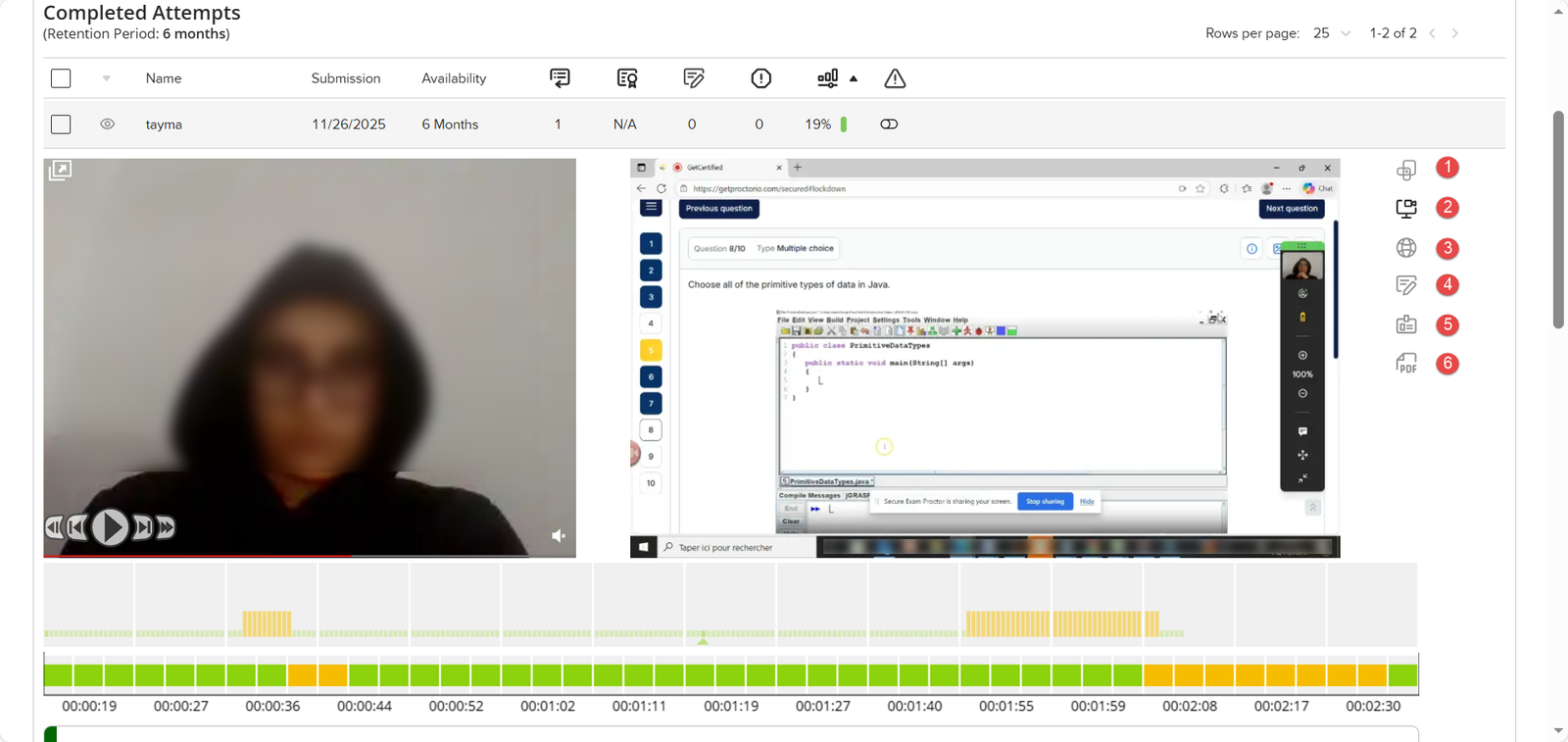Expand the dropdown arrow beside header checkbox

click(x=106, y=78)
